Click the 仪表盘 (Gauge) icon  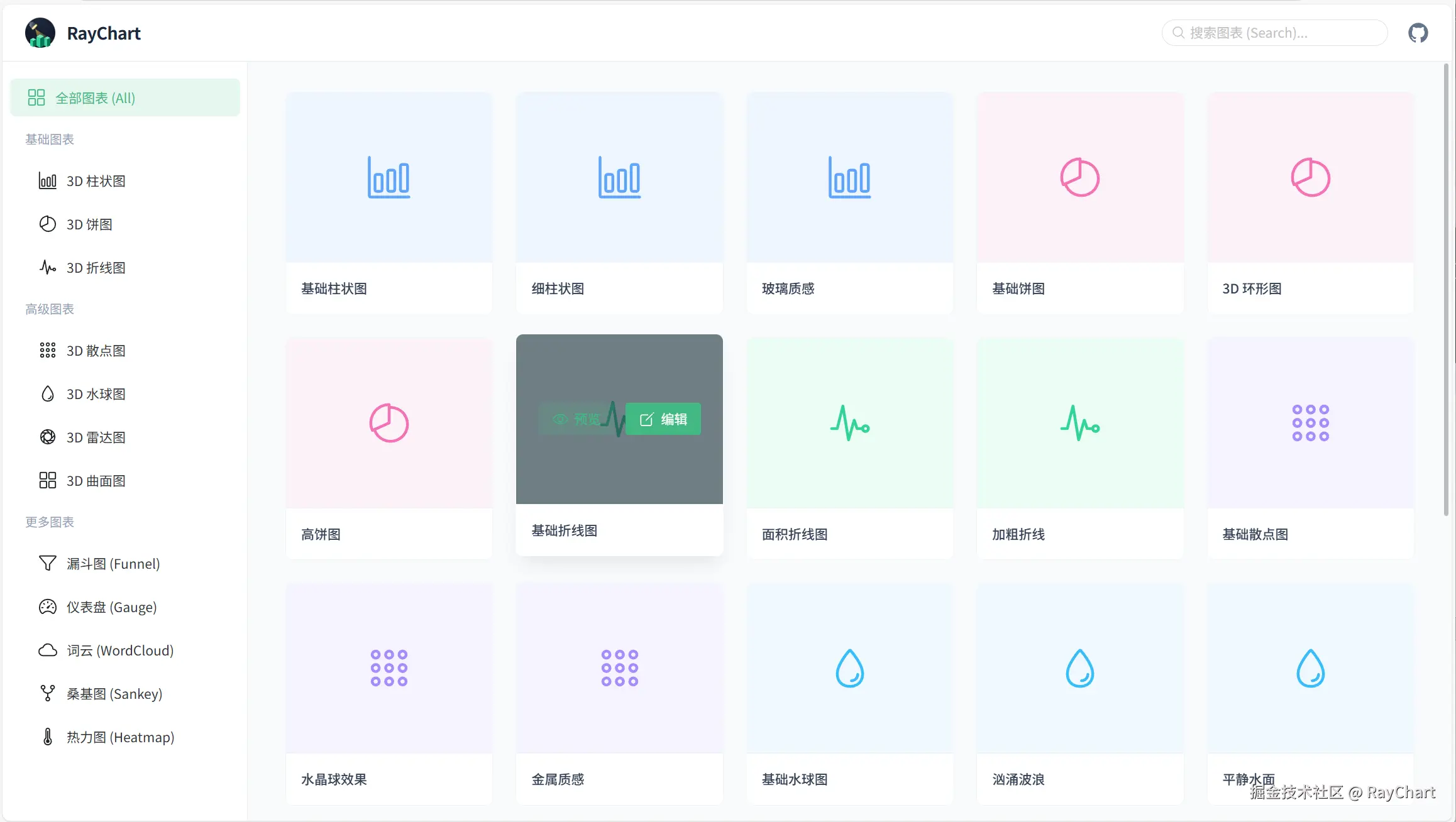[x=48, y=607]
